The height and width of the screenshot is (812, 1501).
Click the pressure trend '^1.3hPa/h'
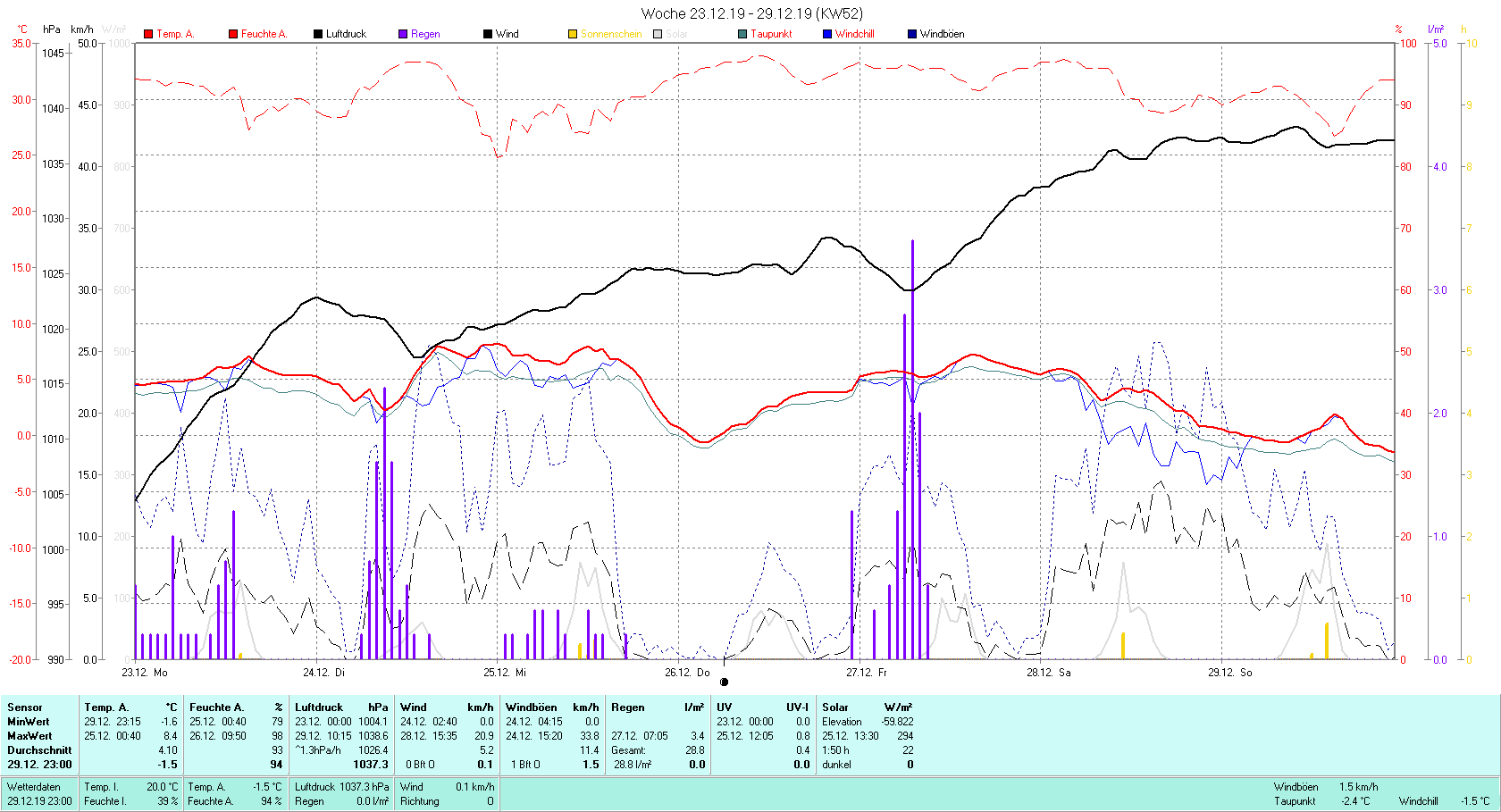pyautogui.click(x=318, y=750)
